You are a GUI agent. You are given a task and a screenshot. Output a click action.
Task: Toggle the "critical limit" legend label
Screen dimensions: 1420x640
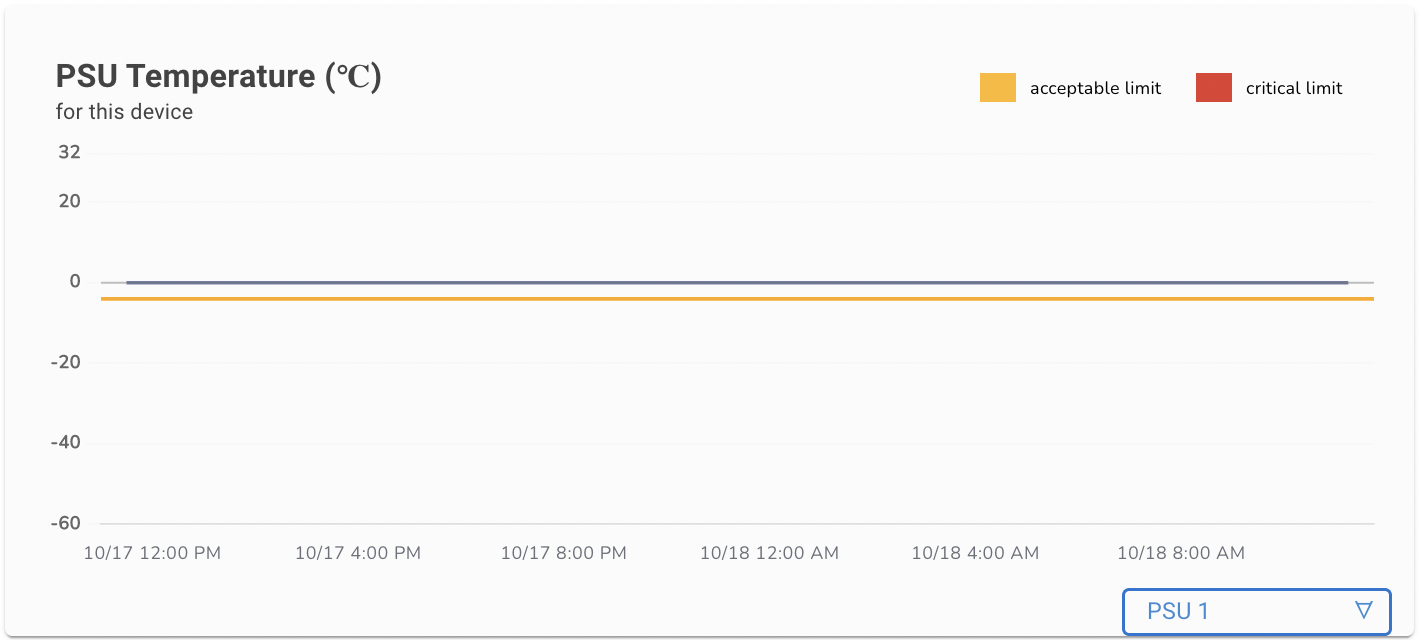(1293, 88)
